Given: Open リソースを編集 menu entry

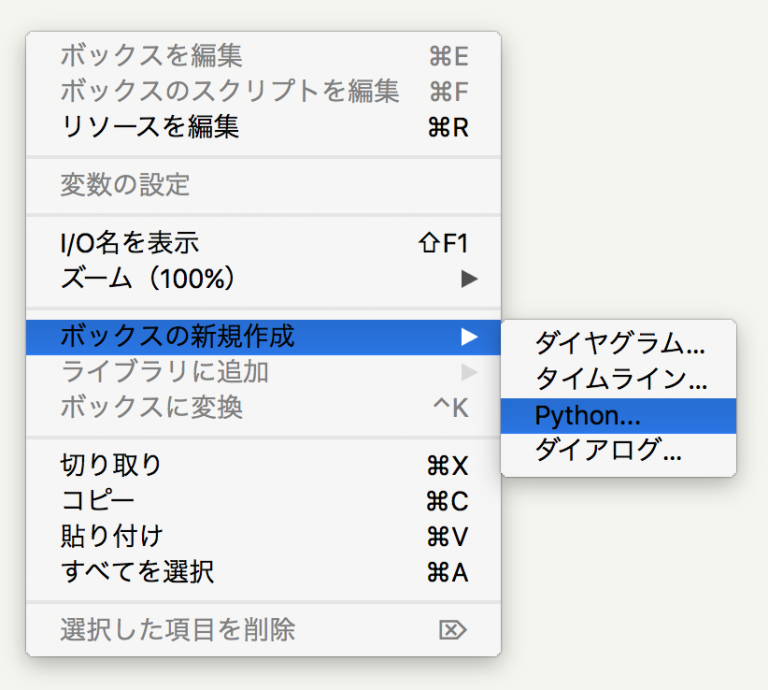Looking at the screenshot, I should [x=150, y=127].
